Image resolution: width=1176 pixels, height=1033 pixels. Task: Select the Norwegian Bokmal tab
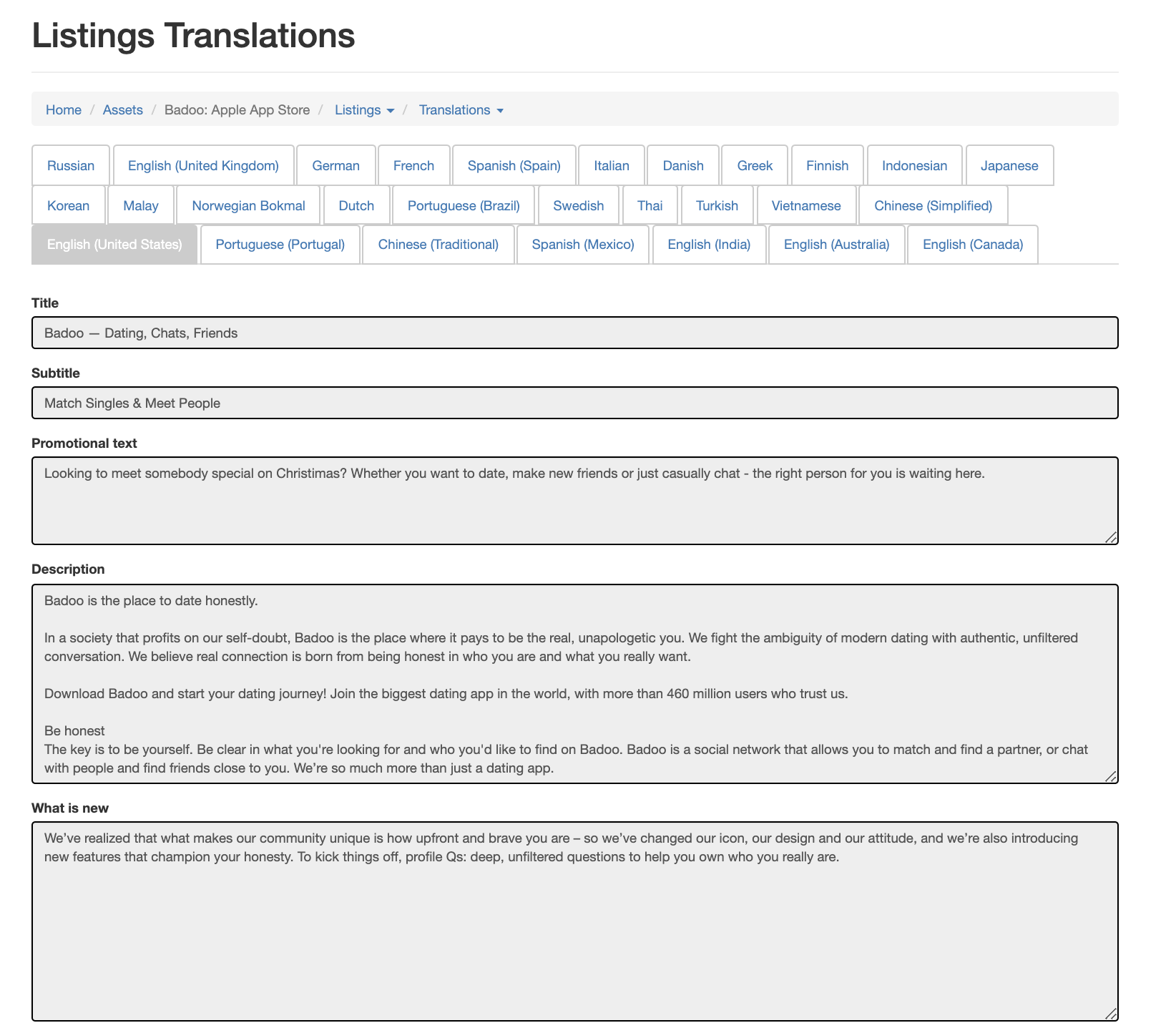[249, 205]
